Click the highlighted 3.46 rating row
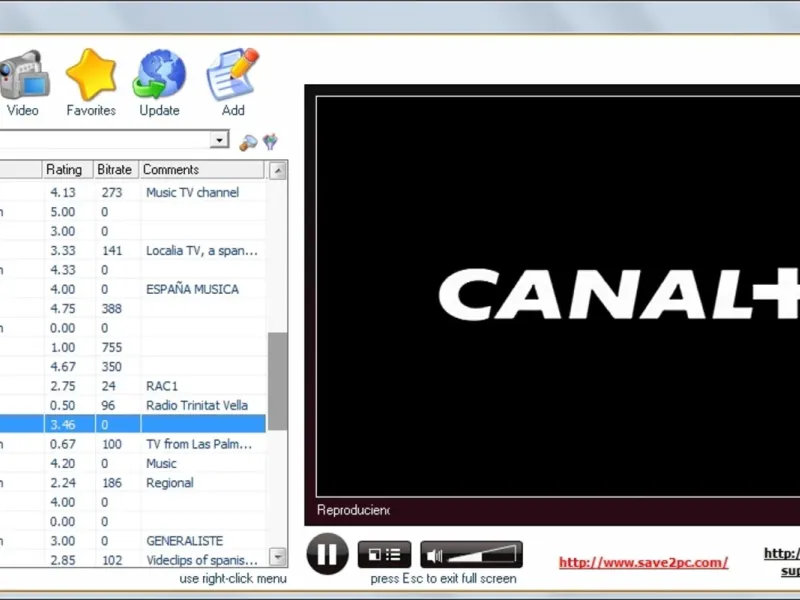Image resolution: width=800 pixels, height=600 pixels. (133, 424)
